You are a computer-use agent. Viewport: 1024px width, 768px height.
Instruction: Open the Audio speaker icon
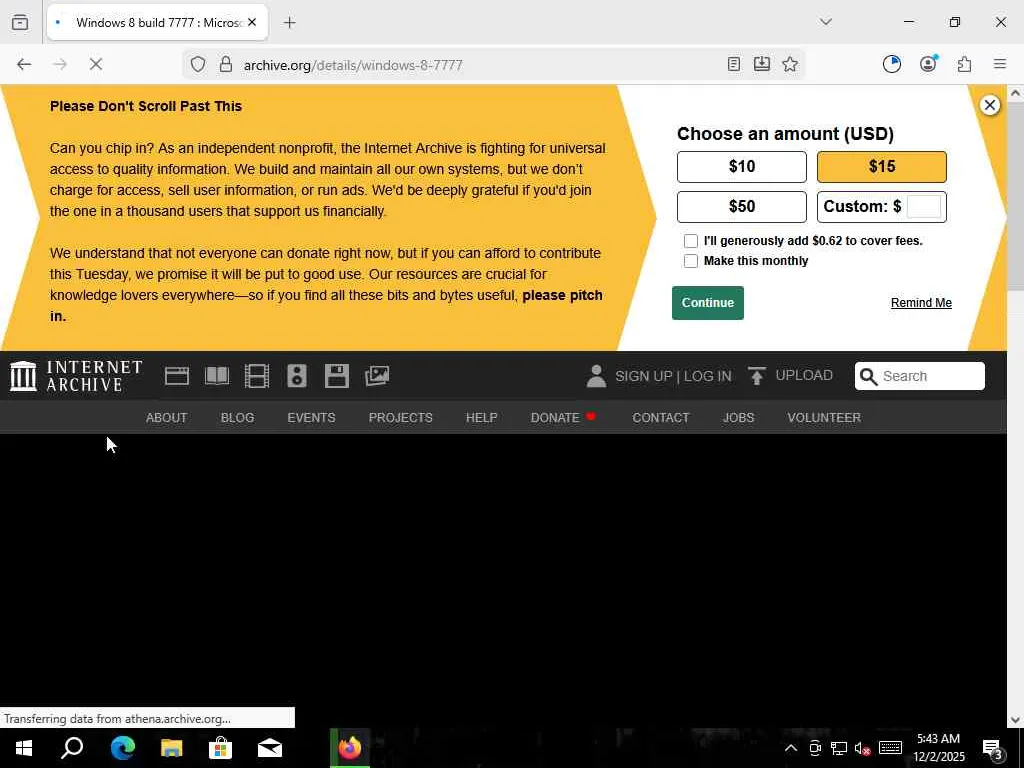coord(296,376)
